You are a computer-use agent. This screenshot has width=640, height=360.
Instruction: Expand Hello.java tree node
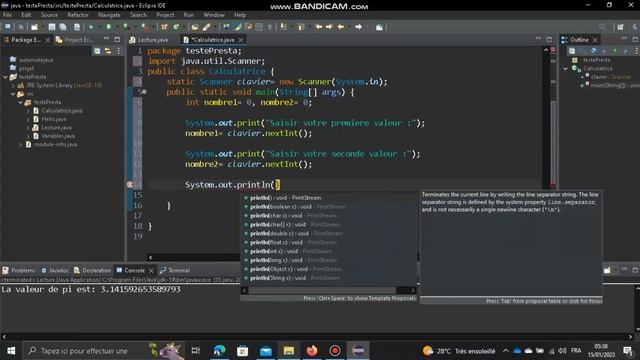[x=28, y=119]
